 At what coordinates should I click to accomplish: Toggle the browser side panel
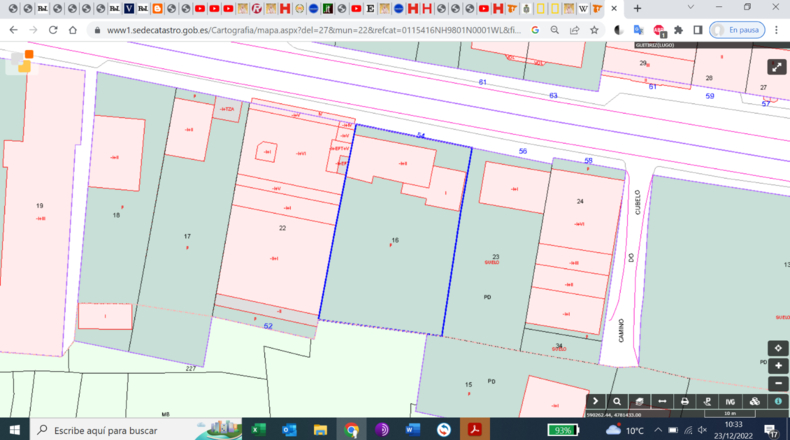698,30
